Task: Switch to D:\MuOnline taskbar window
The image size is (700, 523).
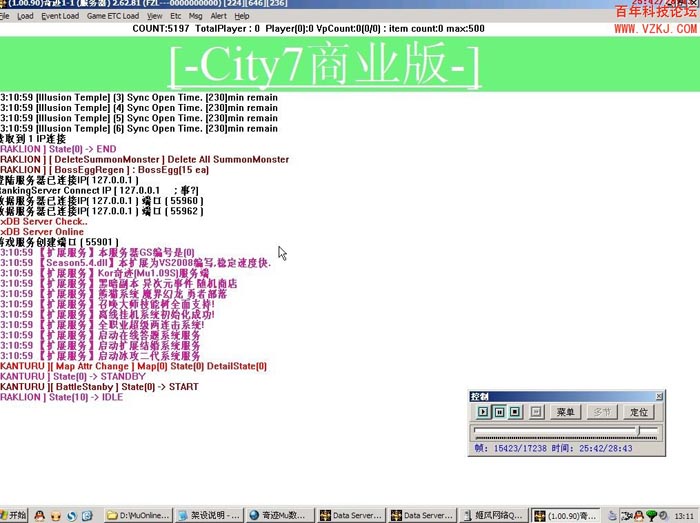Action: 138,515
